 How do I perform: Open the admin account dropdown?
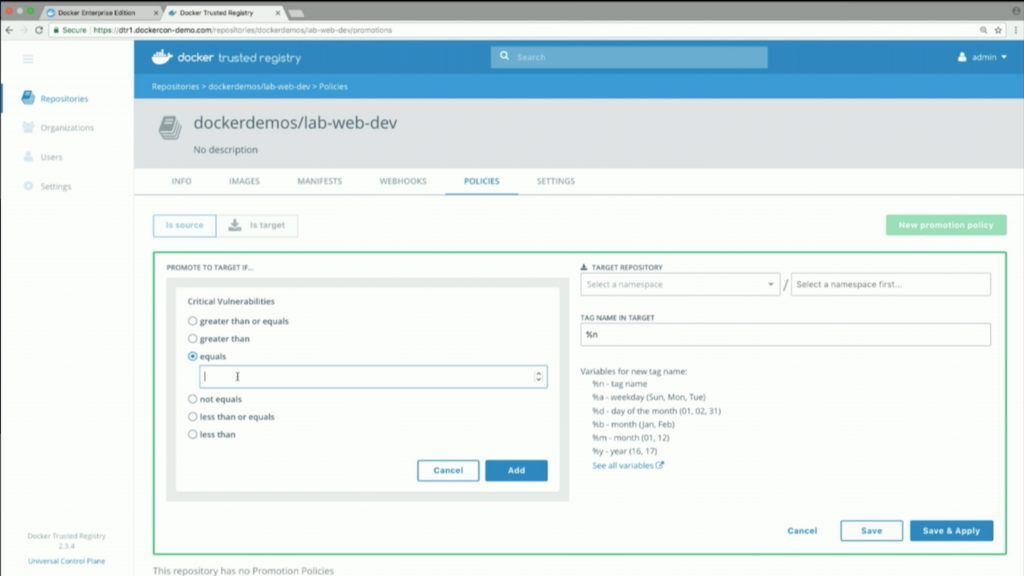pyautogui.click(x=982, y=57)
